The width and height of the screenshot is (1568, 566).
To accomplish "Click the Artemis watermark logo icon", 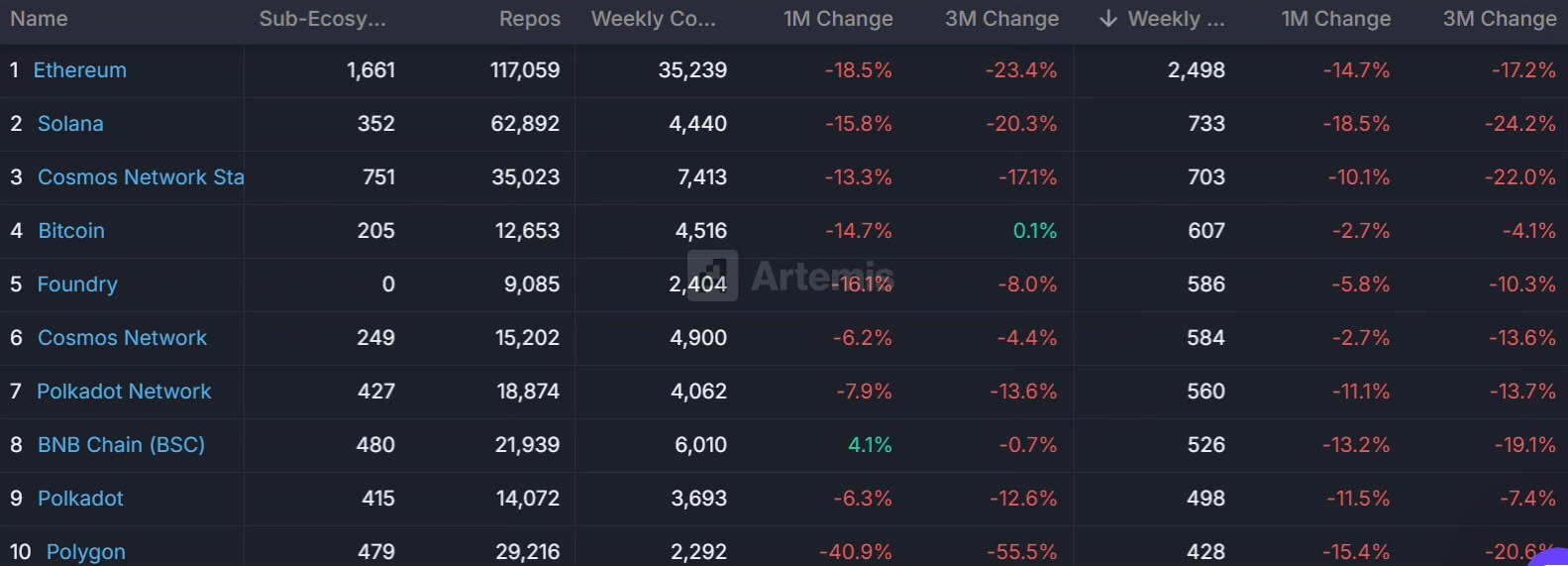I will [713, 275].
